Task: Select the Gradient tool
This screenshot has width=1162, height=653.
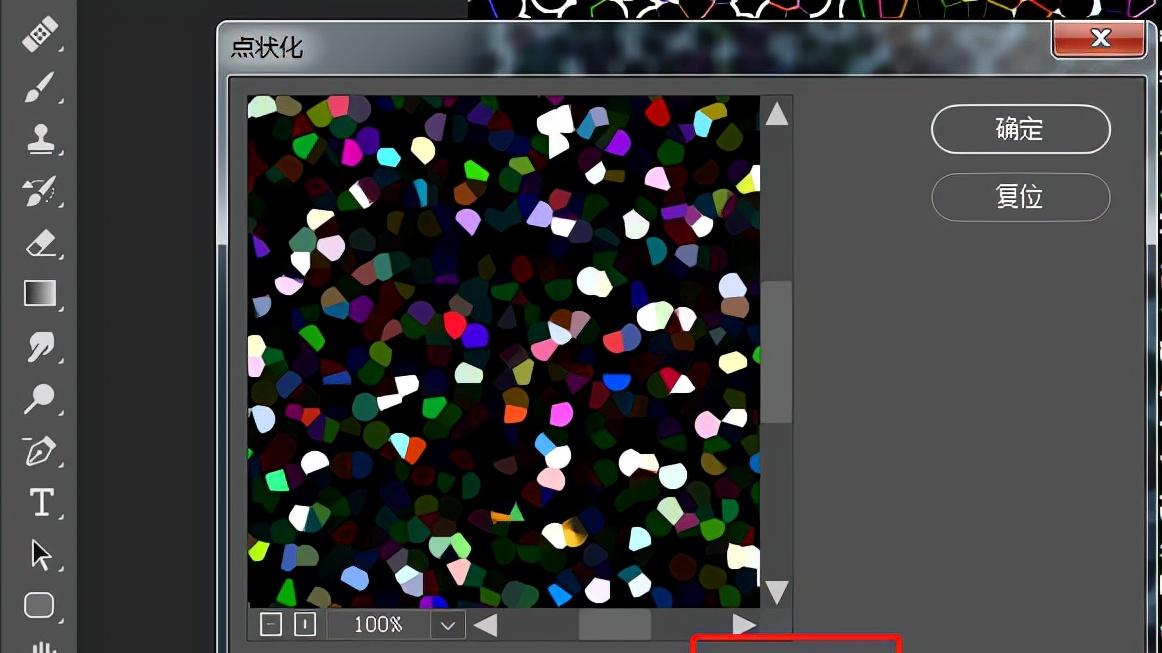Action: [x=40, y=295]
